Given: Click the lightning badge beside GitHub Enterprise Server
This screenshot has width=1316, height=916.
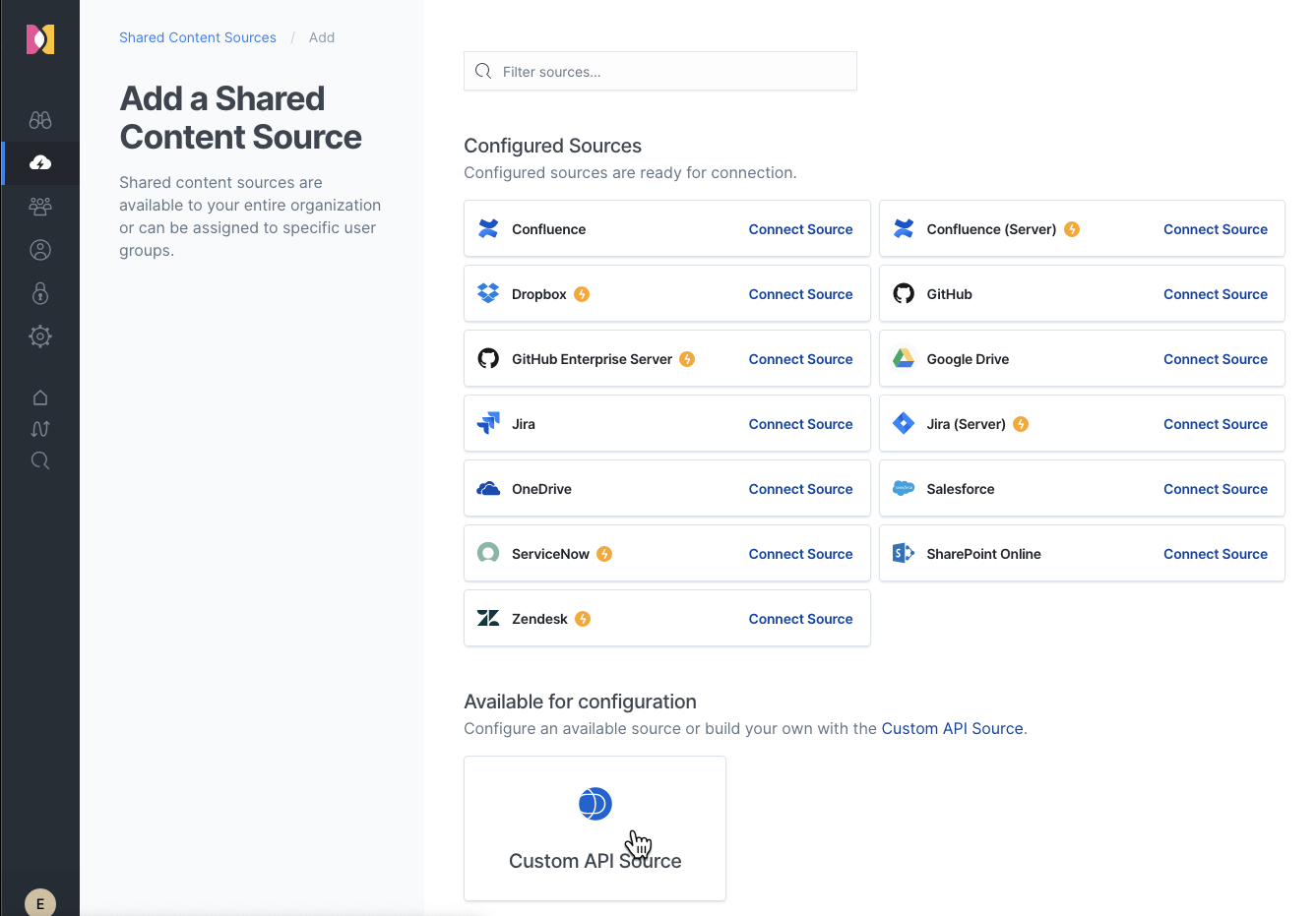Looking at the screenshot, I should click(x=687, y=359).
